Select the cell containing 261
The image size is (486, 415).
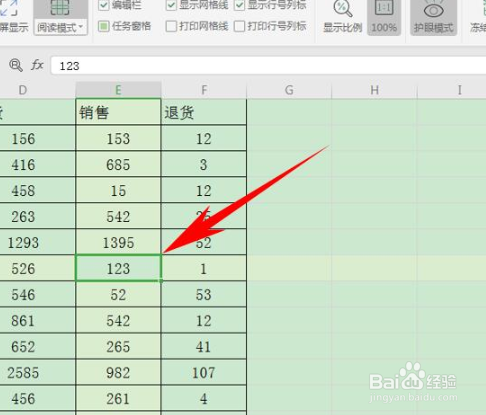(x=118, y=398)
